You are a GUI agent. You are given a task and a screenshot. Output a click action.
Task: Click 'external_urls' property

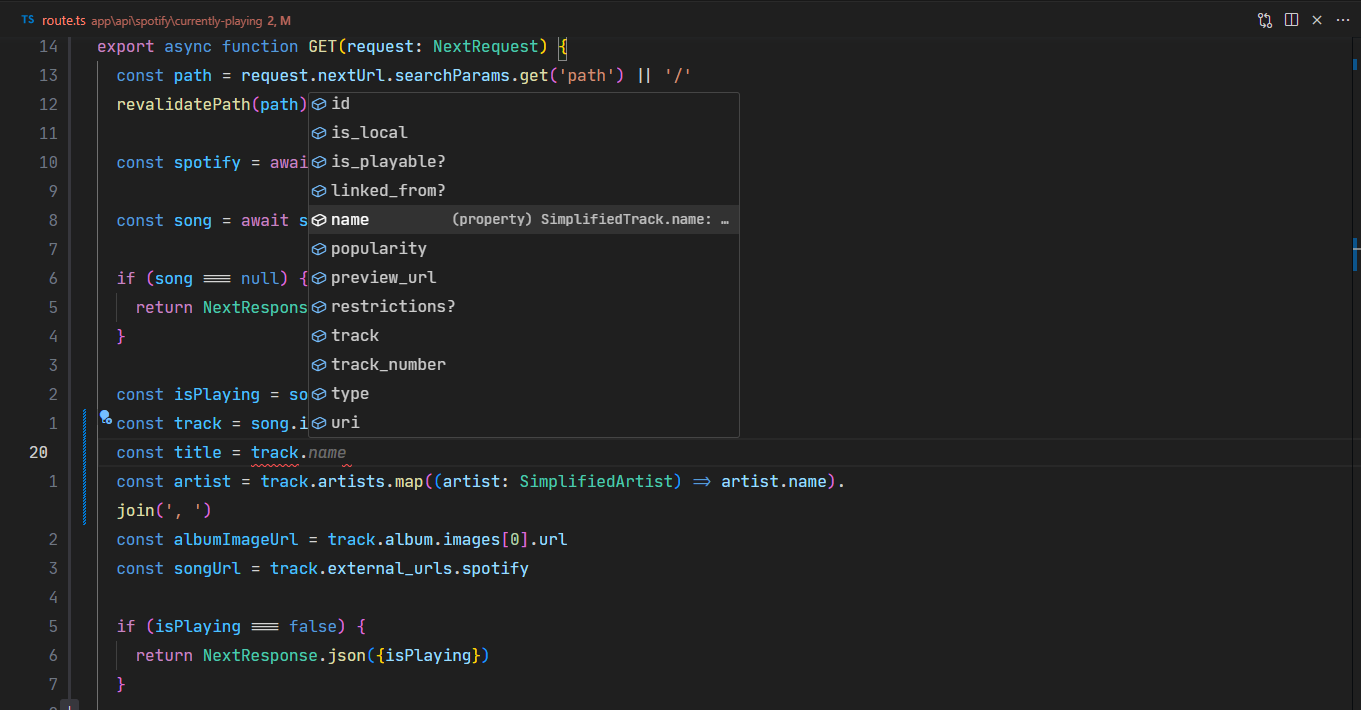(390, 568)
